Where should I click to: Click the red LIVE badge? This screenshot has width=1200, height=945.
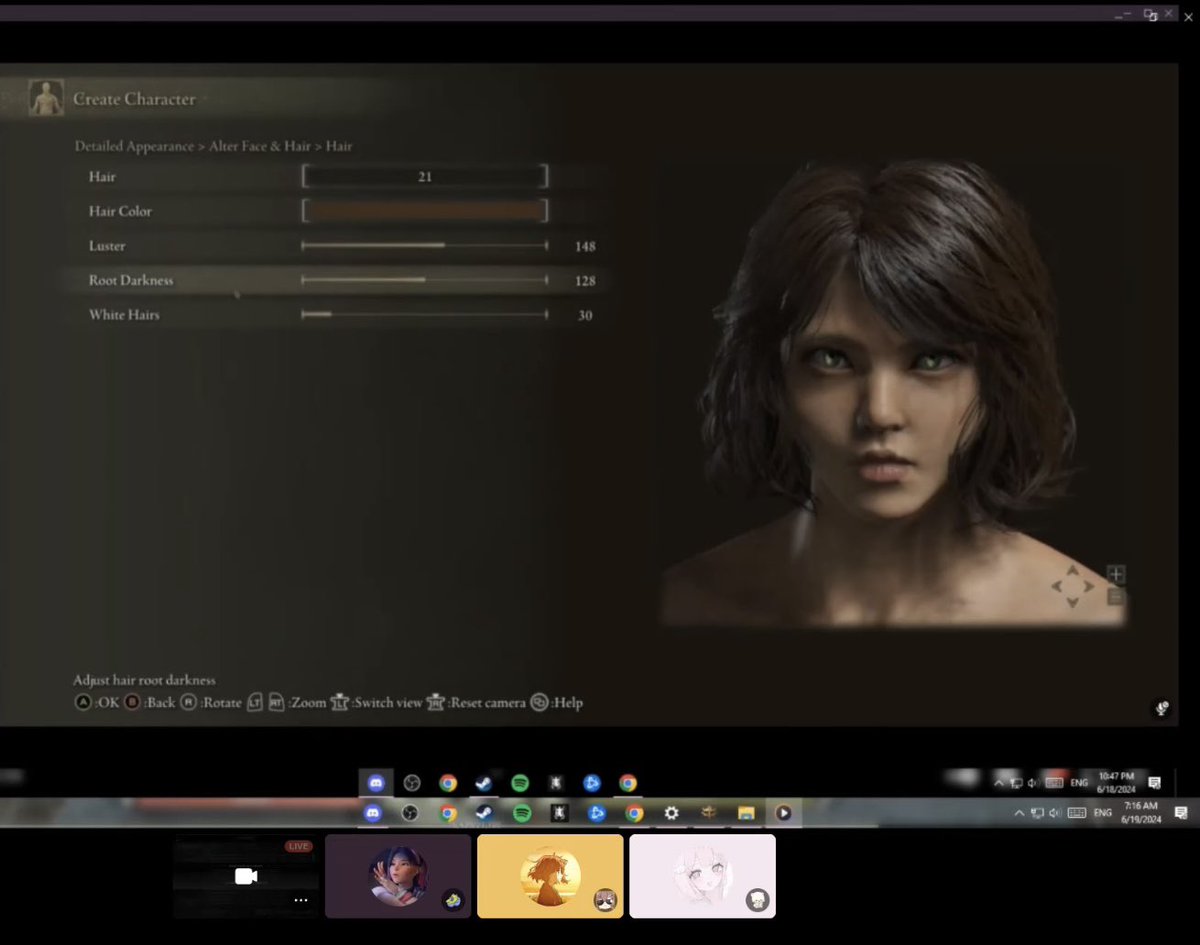(298, 846)
